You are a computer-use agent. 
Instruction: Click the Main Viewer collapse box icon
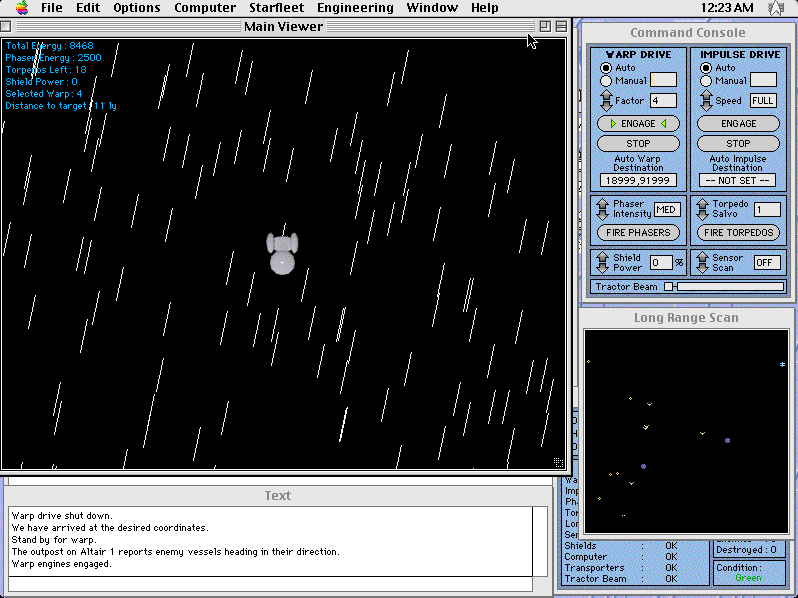pyautogui.click(x=561, y=26)
